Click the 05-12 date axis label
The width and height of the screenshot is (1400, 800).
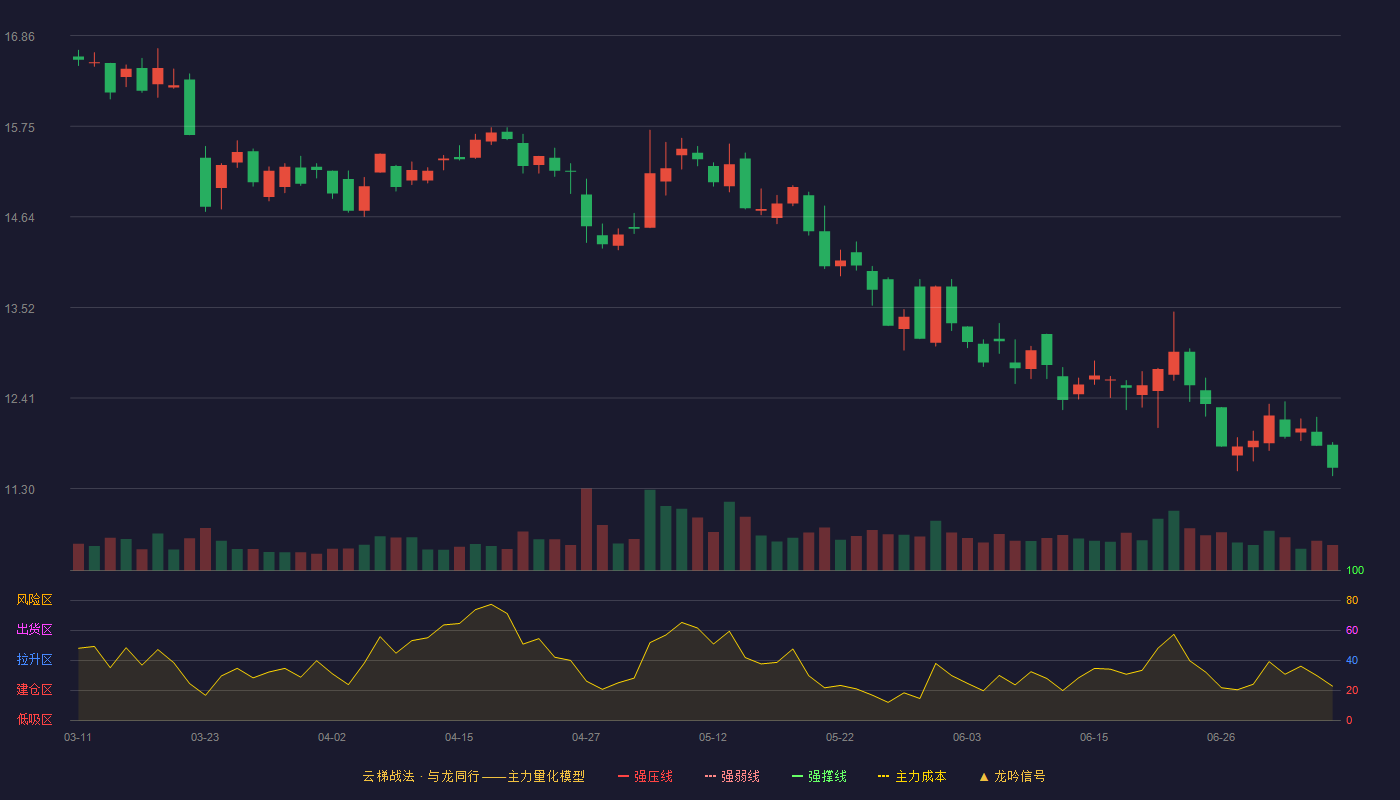713,737
